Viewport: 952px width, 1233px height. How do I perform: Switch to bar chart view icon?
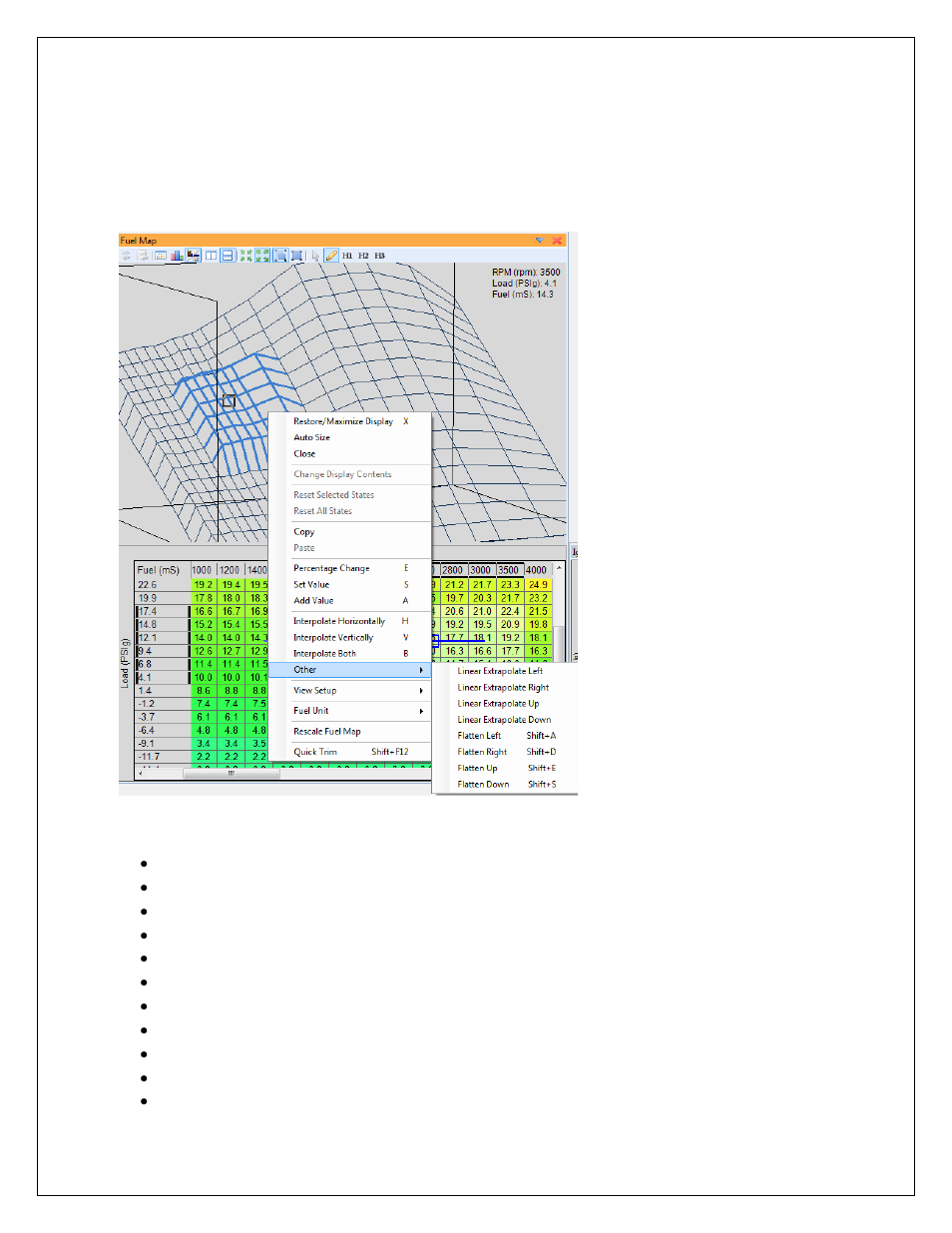click(x=177, y=256)
